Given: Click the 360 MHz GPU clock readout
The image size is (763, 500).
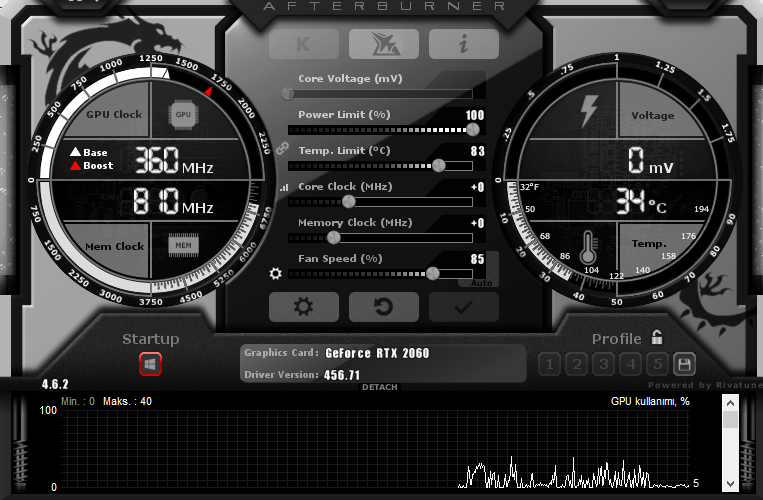Looking at the screenshot, I should (x=174, y=161).
